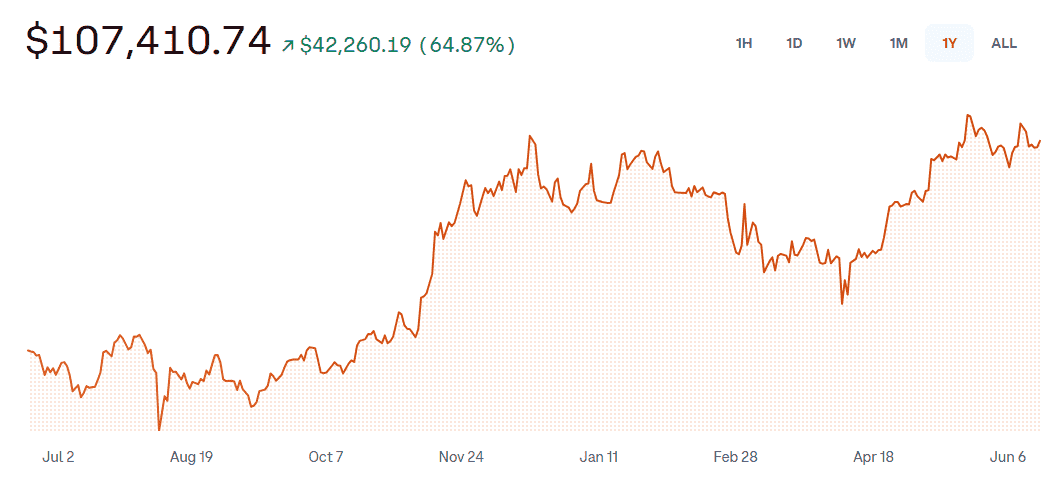Select the Apr 18 axis marker
1059x483 pixels.
[873, 457]
